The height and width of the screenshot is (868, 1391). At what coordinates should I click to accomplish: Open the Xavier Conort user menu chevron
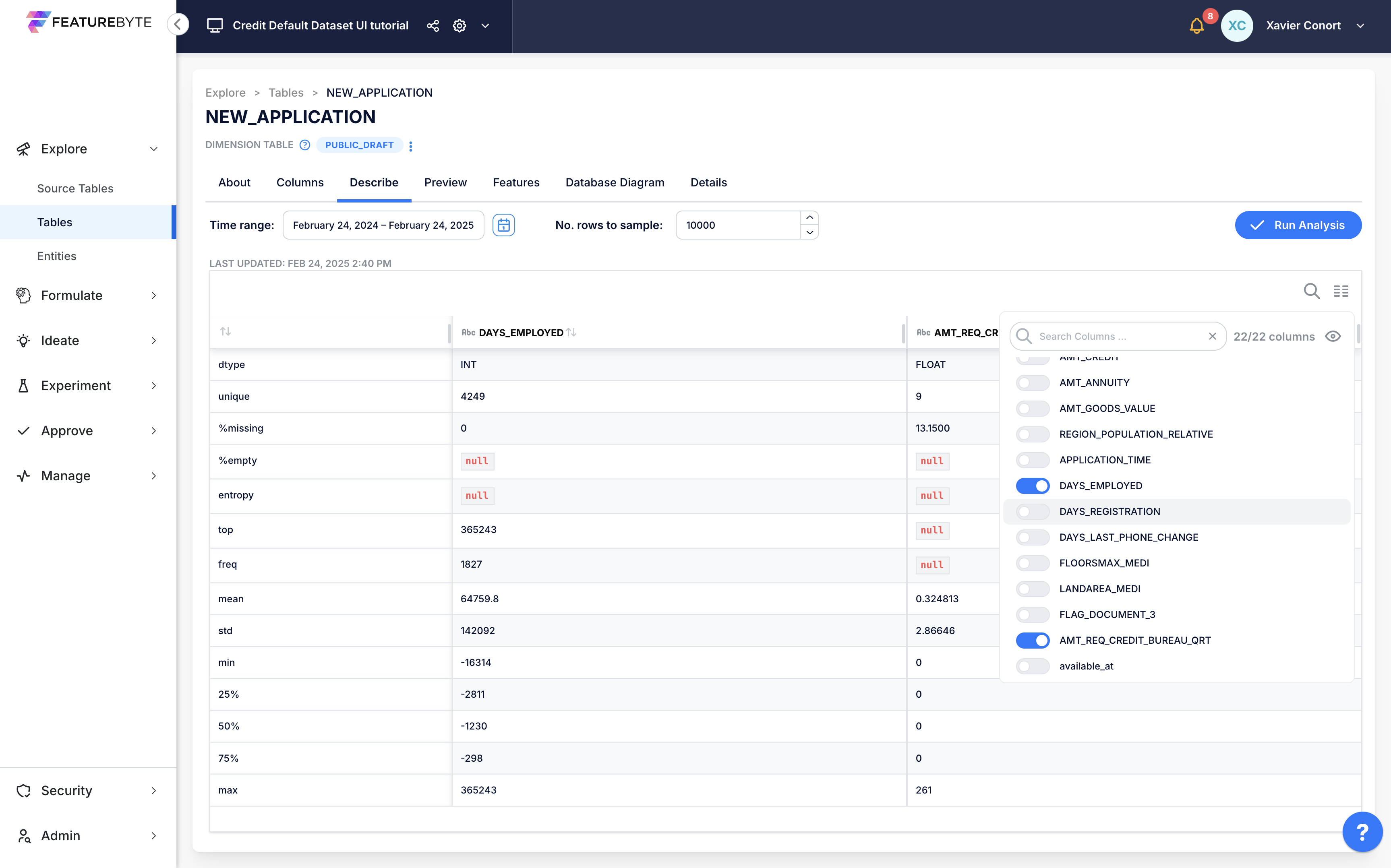(x=1360, y=25)
